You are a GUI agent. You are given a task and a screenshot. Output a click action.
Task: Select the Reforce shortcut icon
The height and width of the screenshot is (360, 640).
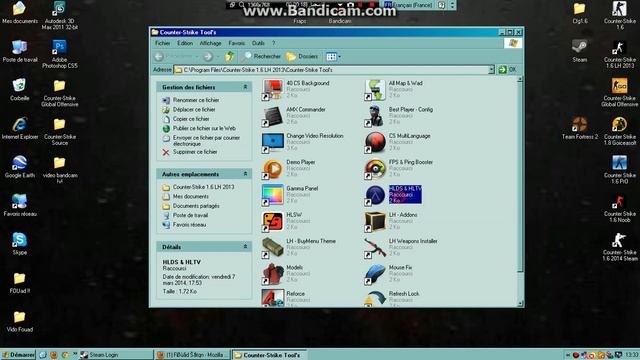click(x=273, y=298)
